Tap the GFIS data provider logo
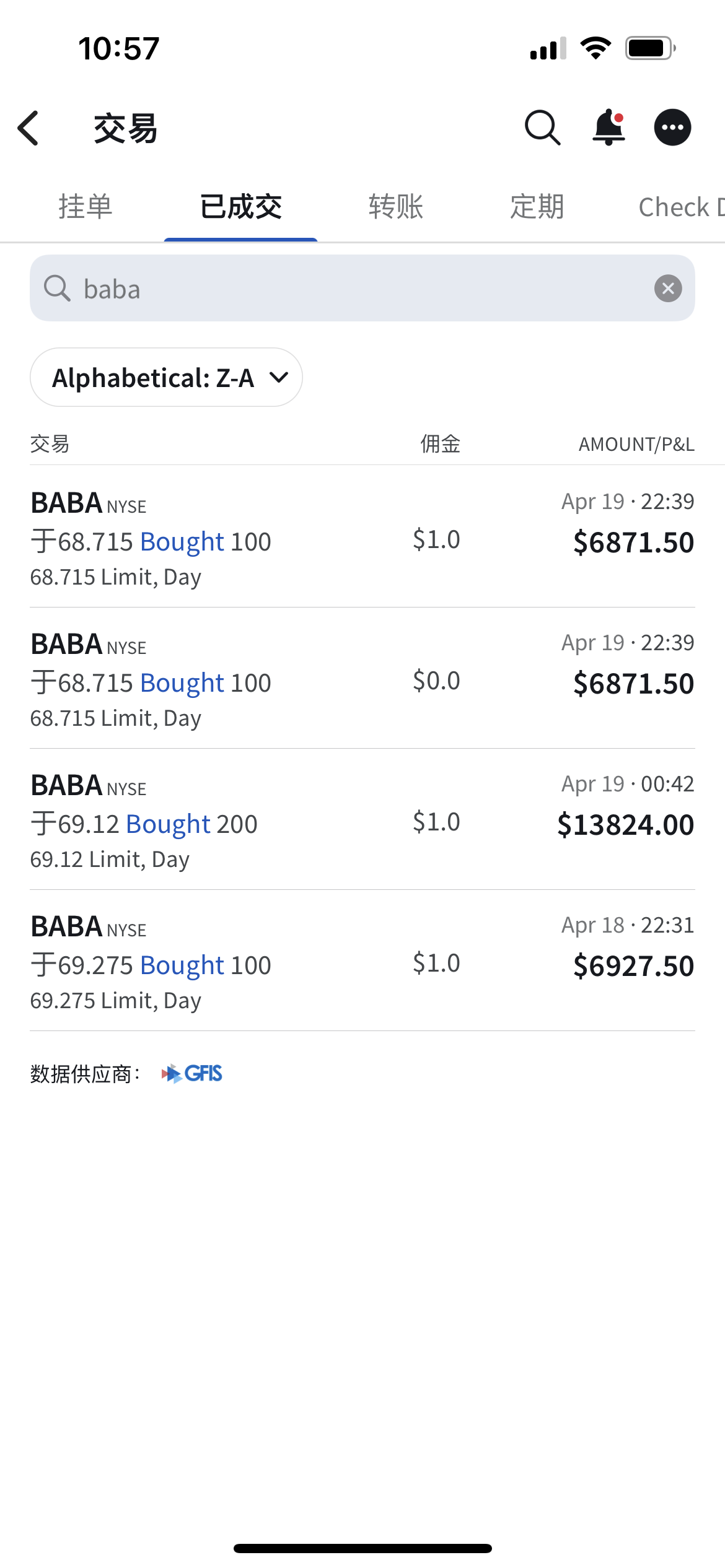Viewport: 725px width, 1568px height. click(x=192, y=1073)
